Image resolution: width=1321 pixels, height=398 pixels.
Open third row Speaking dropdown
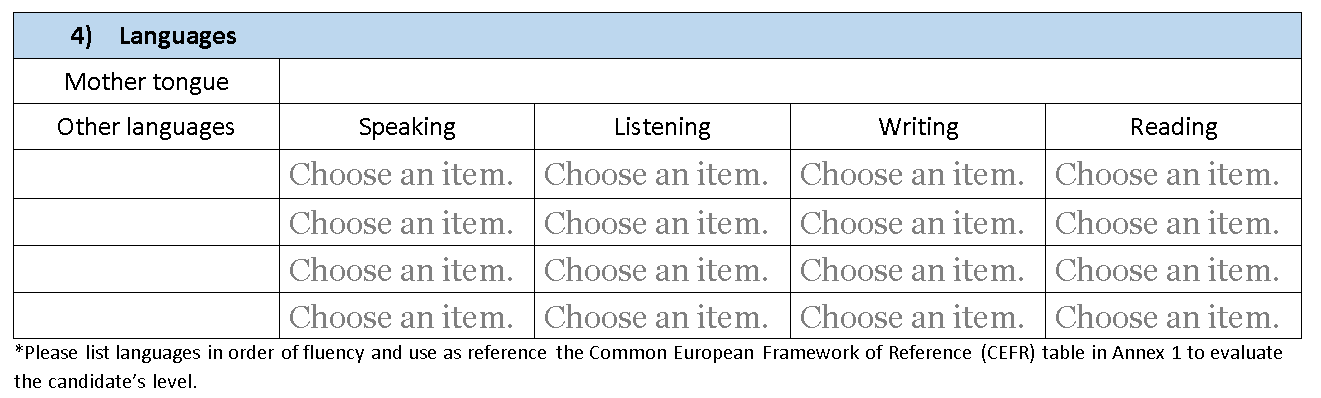coord(401,270)
